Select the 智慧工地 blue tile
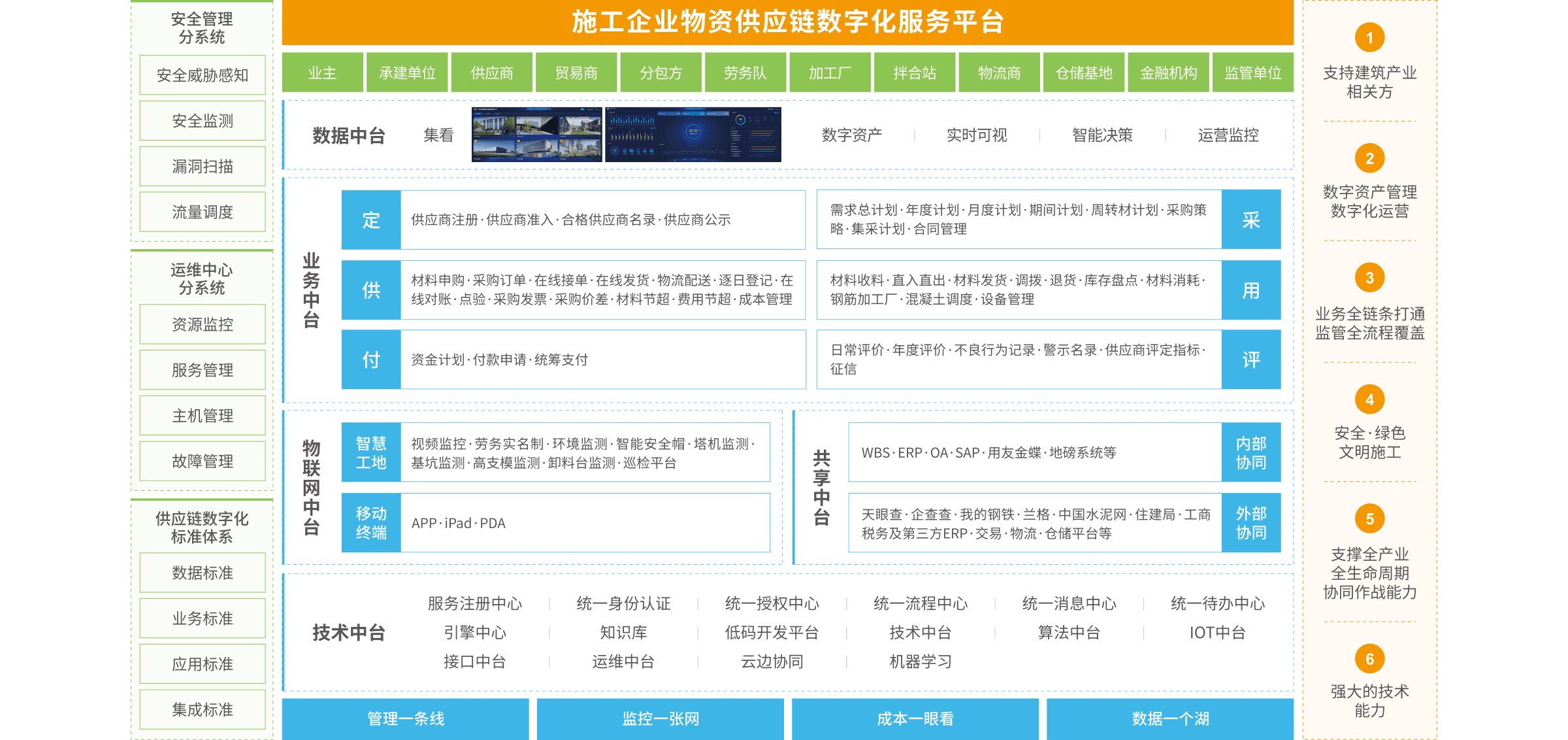The width and height of the screenshot is (1568, 740). coord(371,452)
